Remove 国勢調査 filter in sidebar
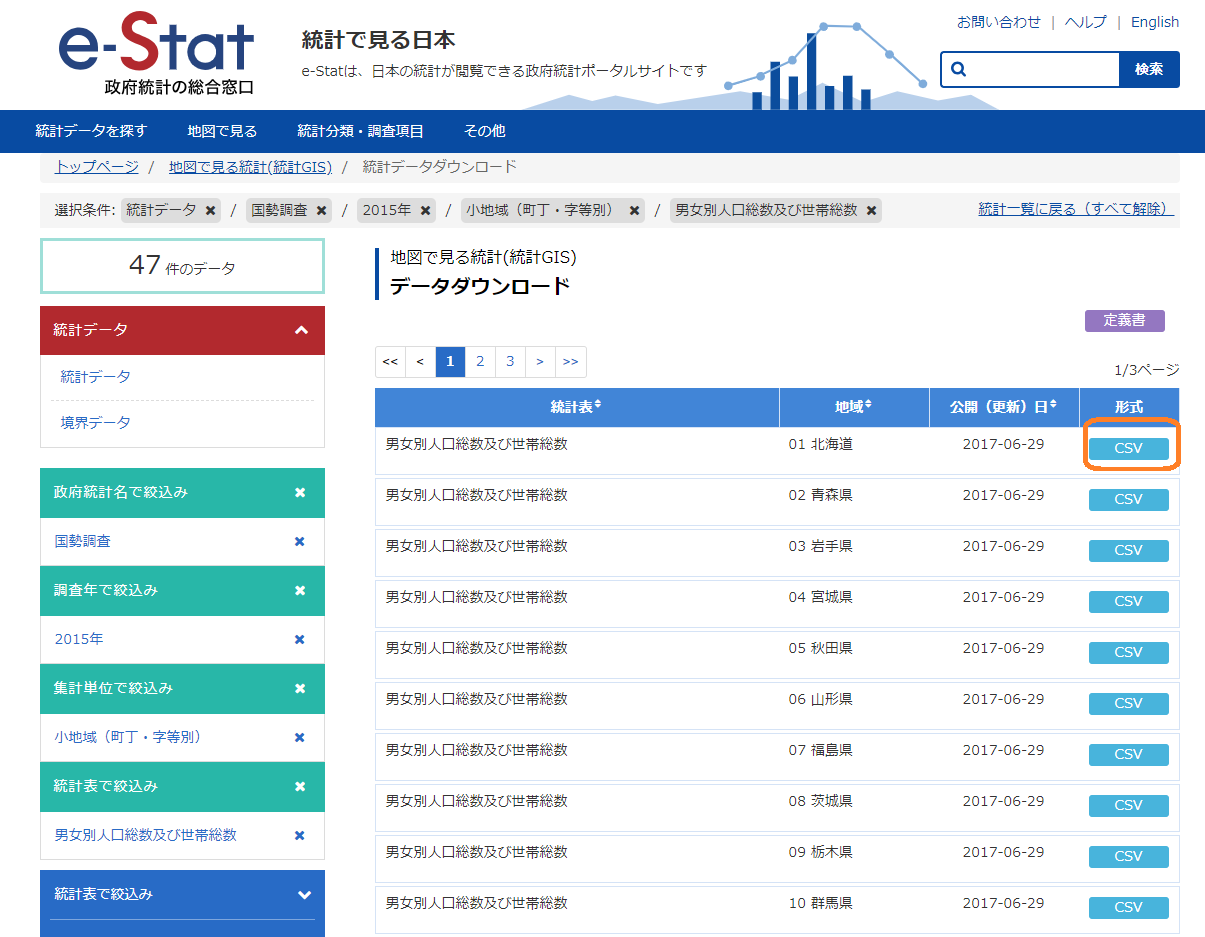 (299, 541)
